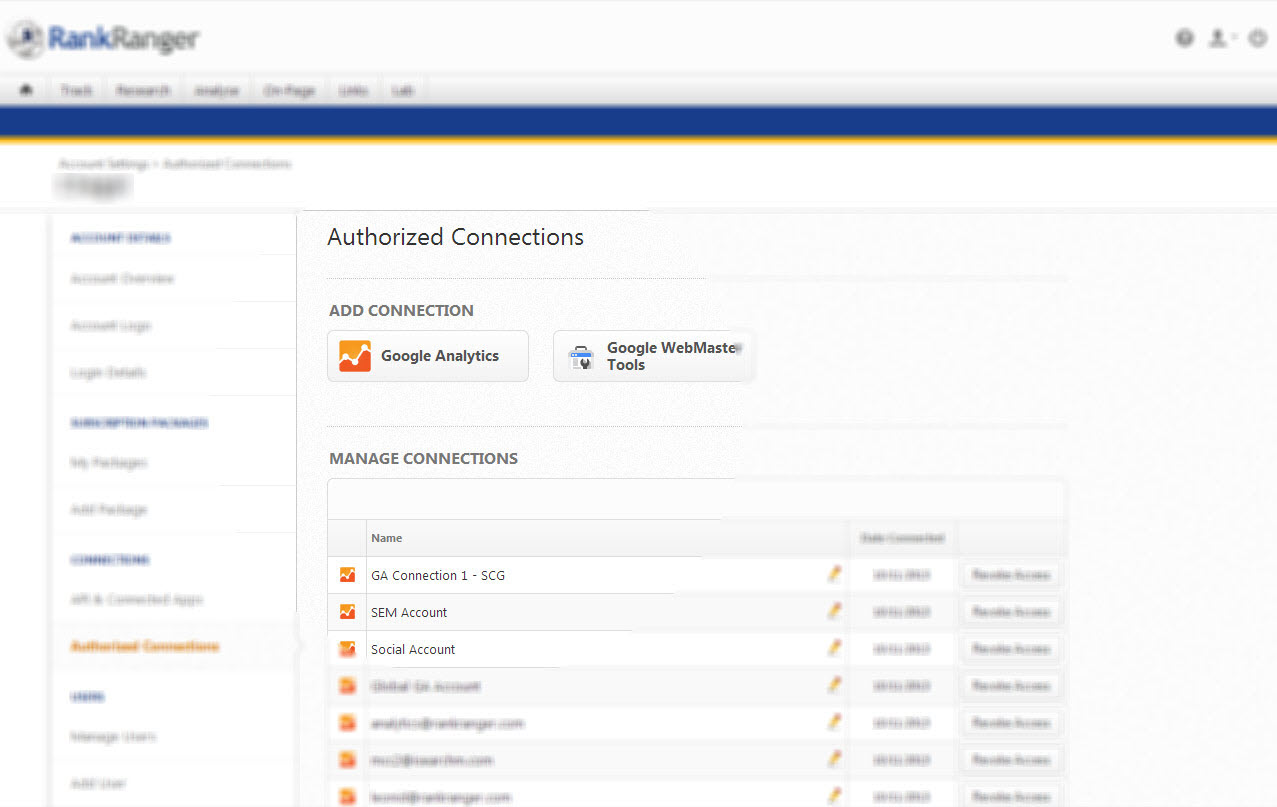Revoke access for Social Account
Screen dimensions: 1277x807
(x=1010, y=649)
